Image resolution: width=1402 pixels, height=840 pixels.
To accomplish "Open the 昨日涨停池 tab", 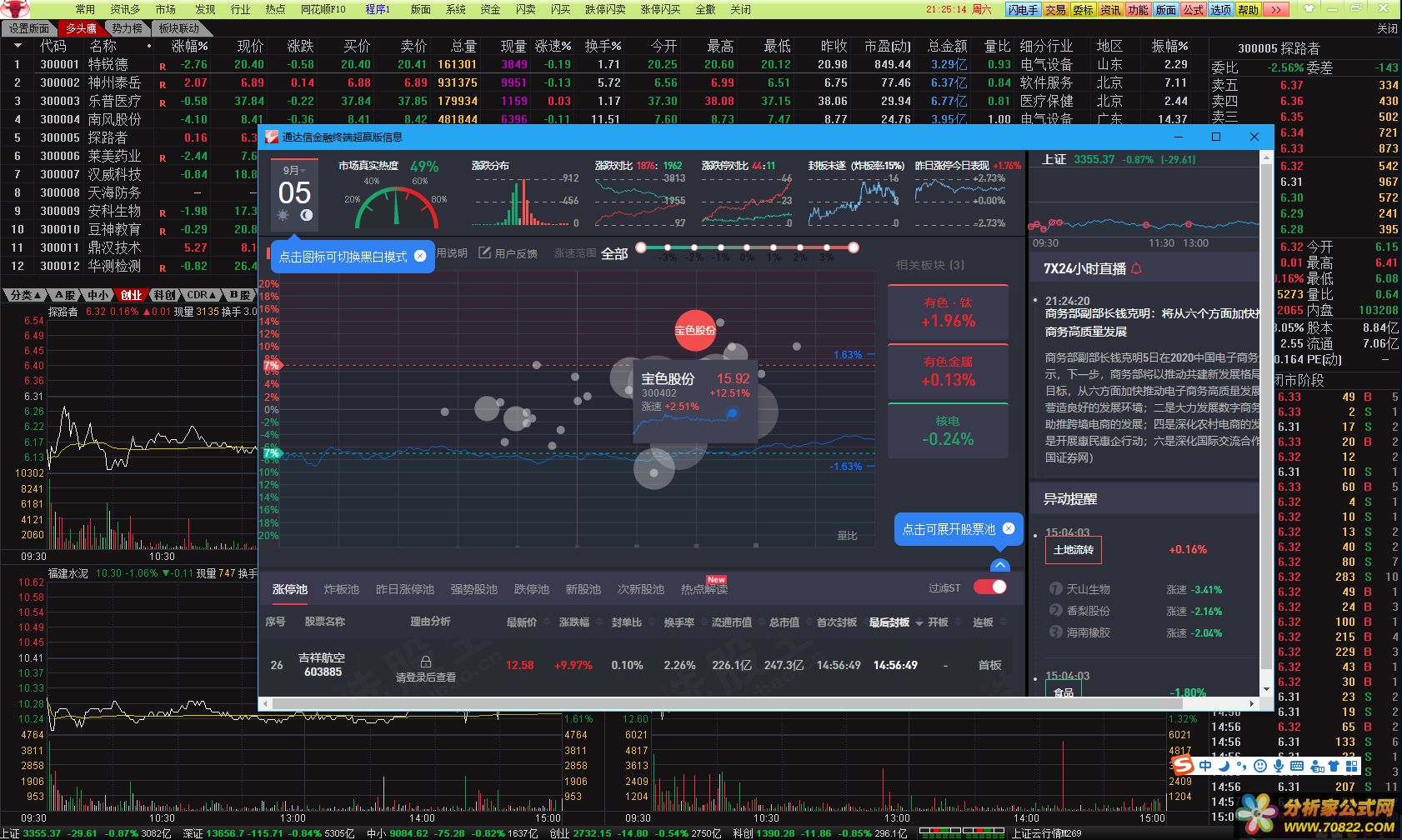I will (x=405, y=589).
